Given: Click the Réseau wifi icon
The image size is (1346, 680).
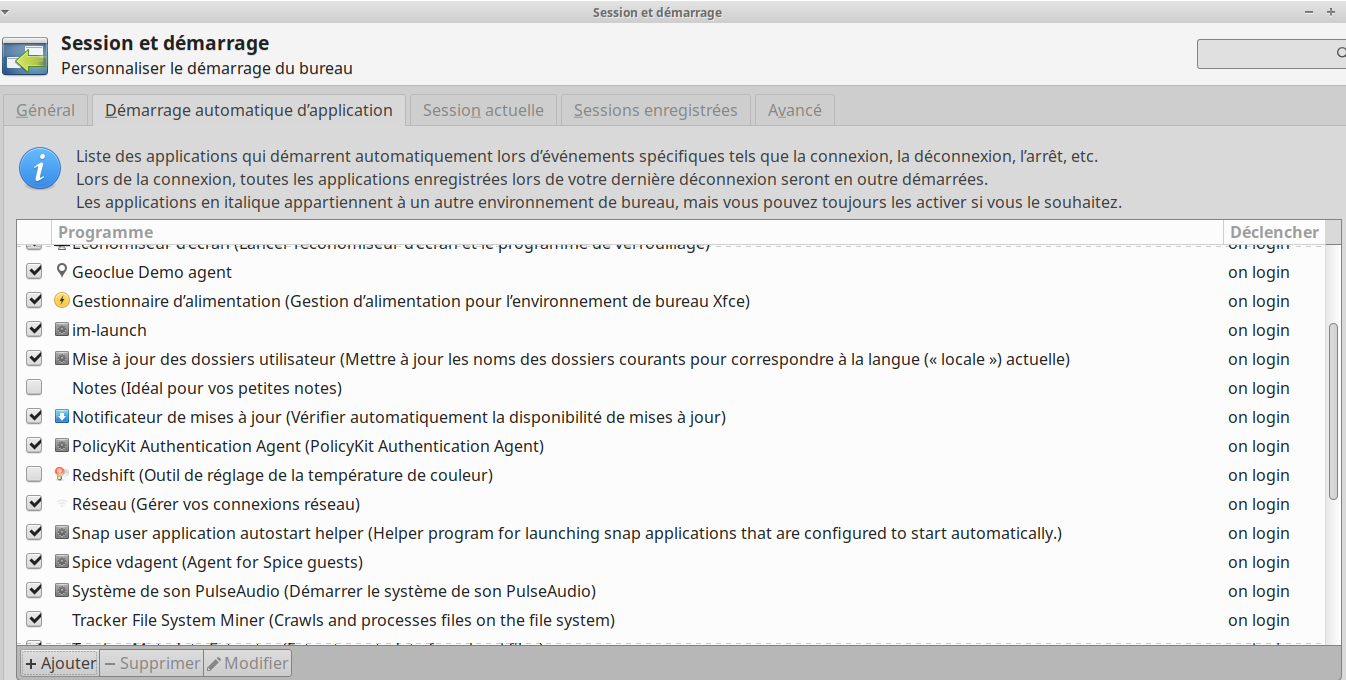Looking at the screenshot, I should tap(62, 503).
